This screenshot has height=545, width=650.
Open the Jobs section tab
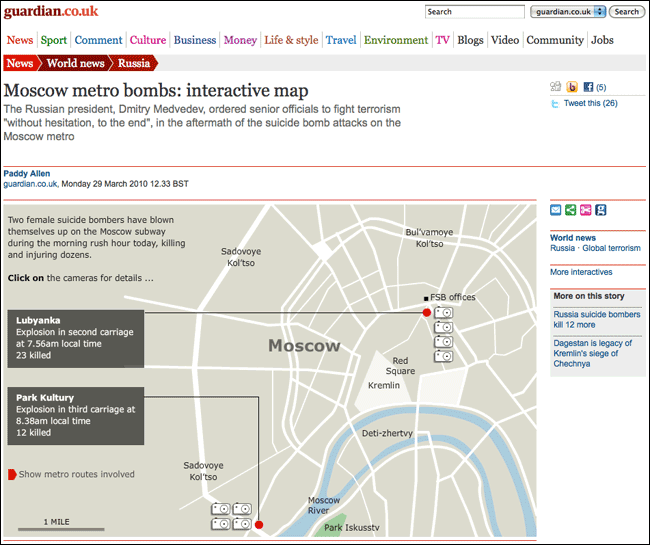[602, 40]
